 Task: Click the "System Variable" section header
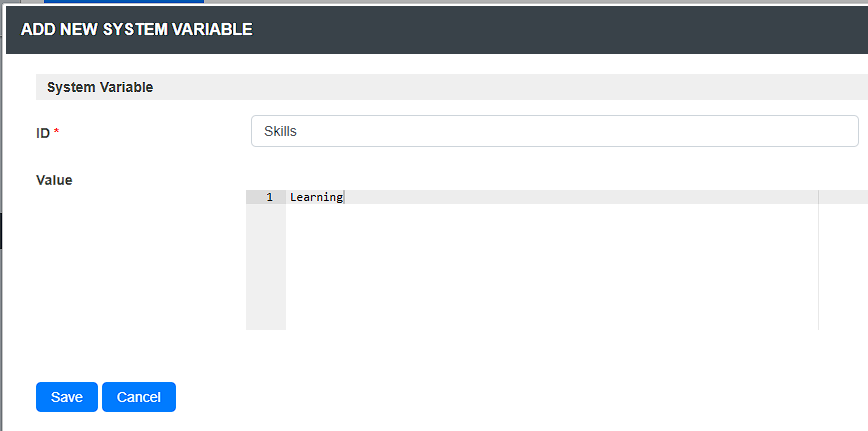[100, 87]
